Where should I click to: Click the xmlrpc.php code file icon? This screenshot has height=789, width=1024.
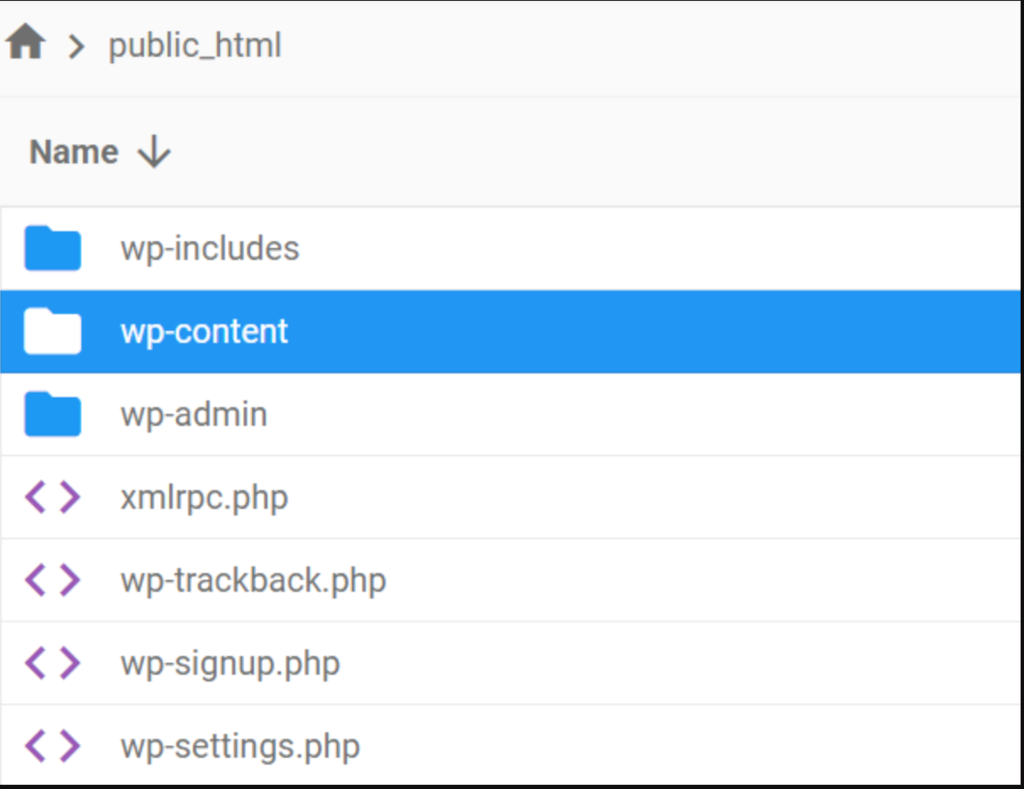click(53, 497)
